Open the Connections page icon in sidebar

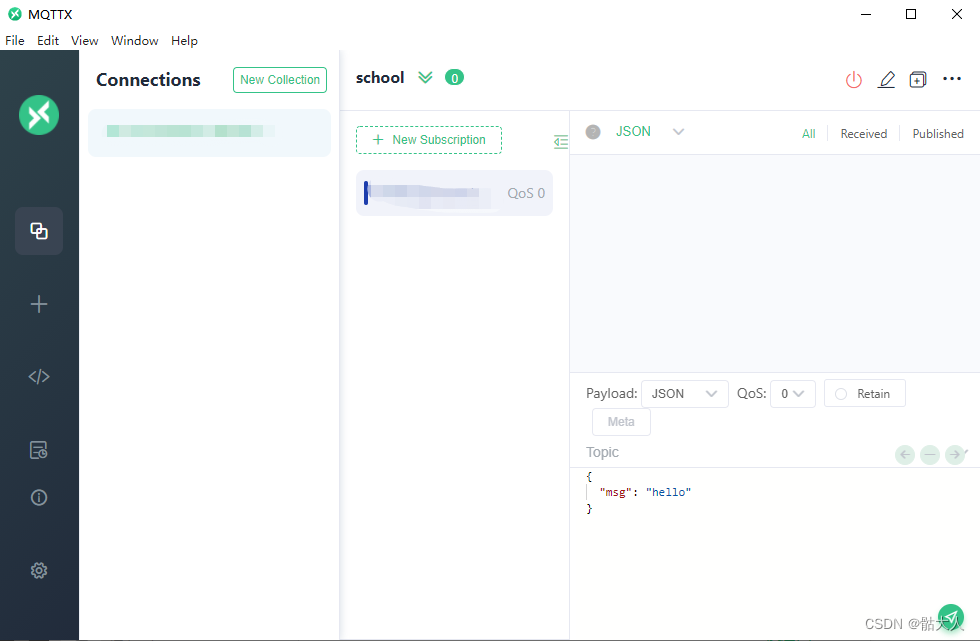click(39, 231)
